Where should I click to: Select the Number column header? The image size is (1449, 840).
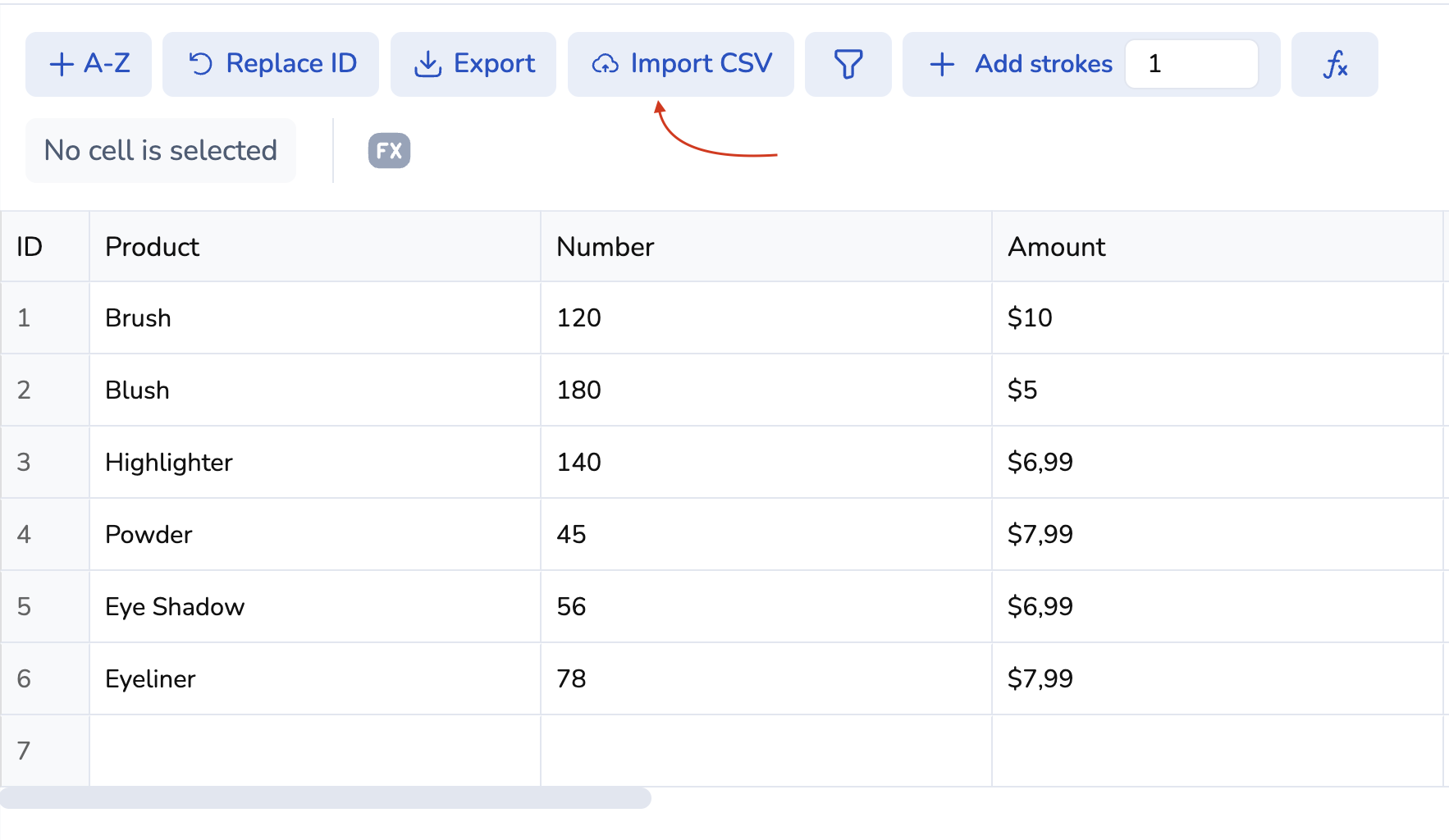766,247
